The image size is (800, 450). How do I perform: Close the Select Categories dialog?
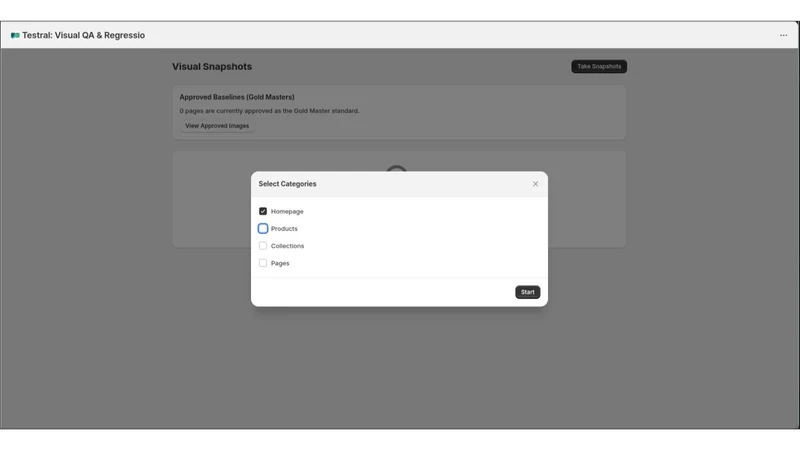click(x=535, y=184)
